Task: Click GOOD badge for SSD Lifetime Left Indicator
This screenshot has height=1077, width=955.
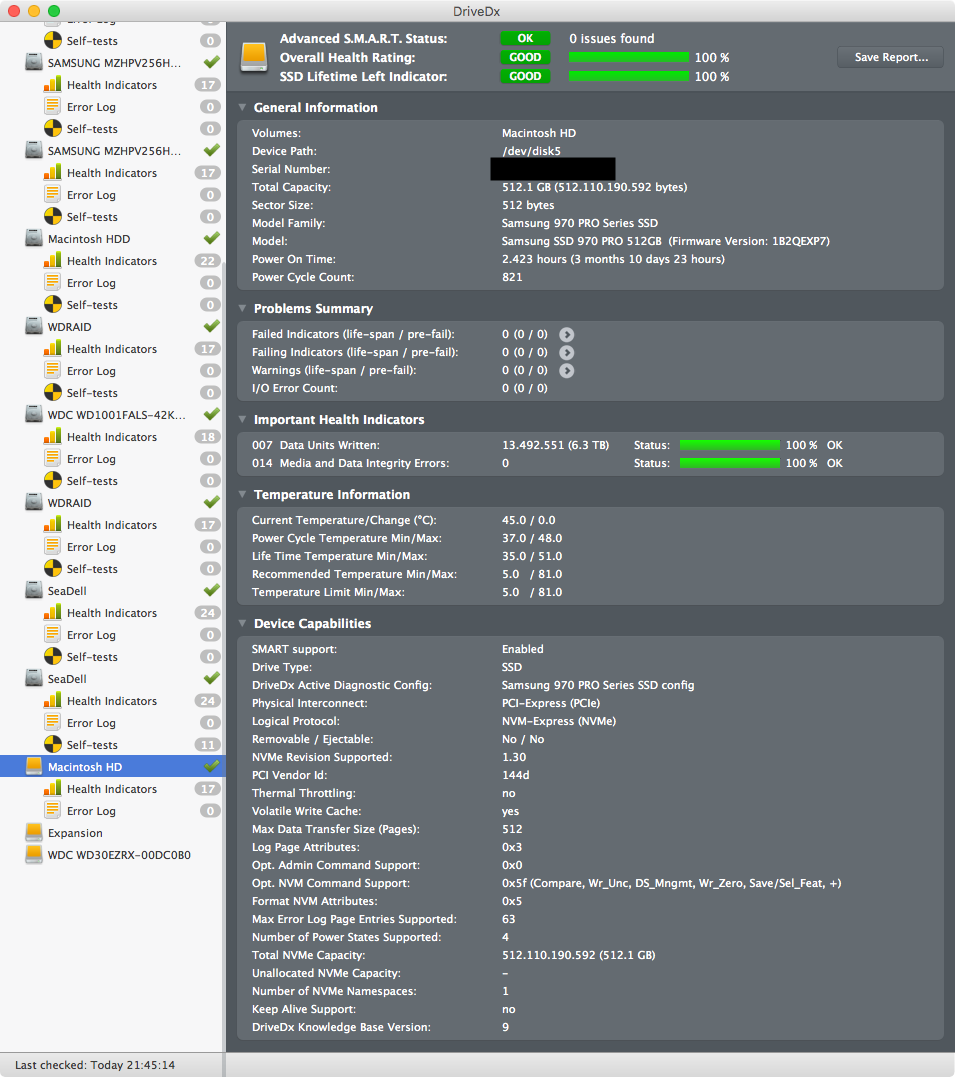Action: 525,76
